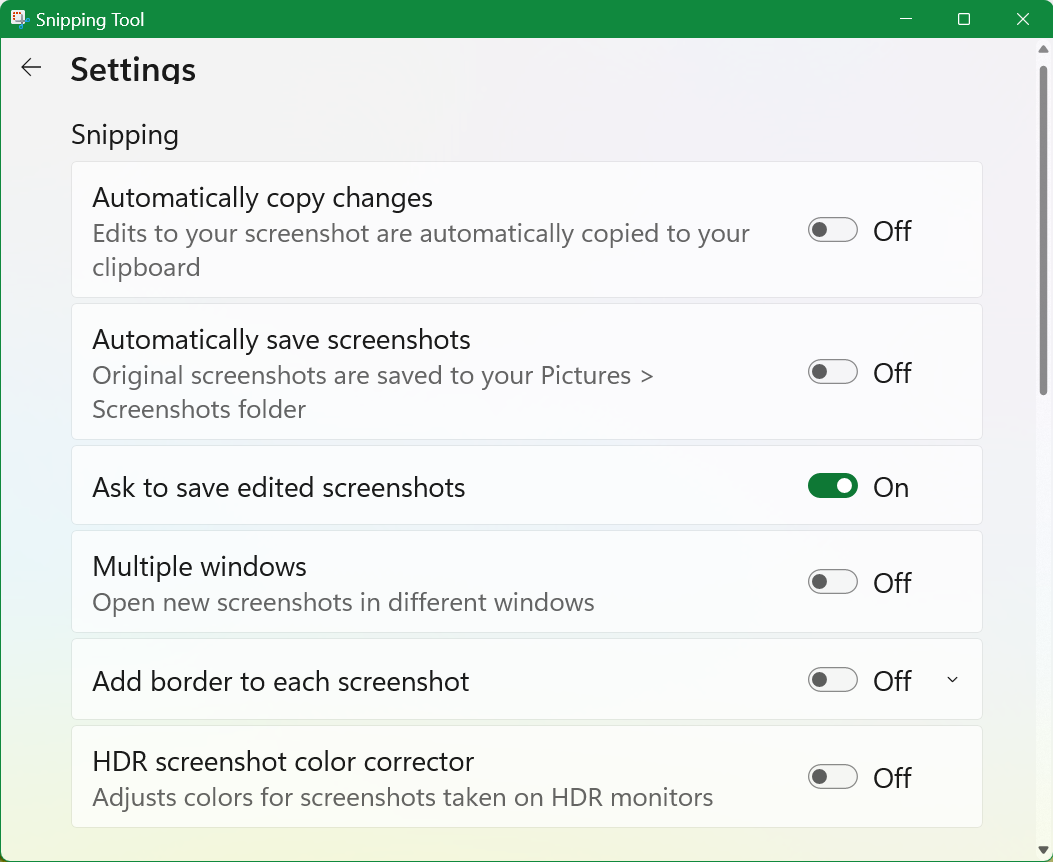Click the "Snipping Tool" title bar text

90,20
